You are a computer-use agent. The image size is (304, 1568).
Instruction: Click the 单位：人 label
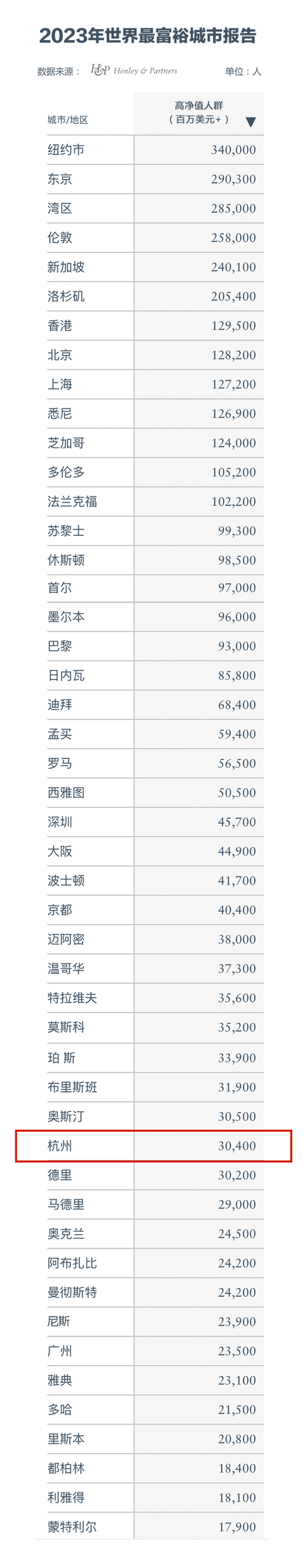click(x=243, y=71)
